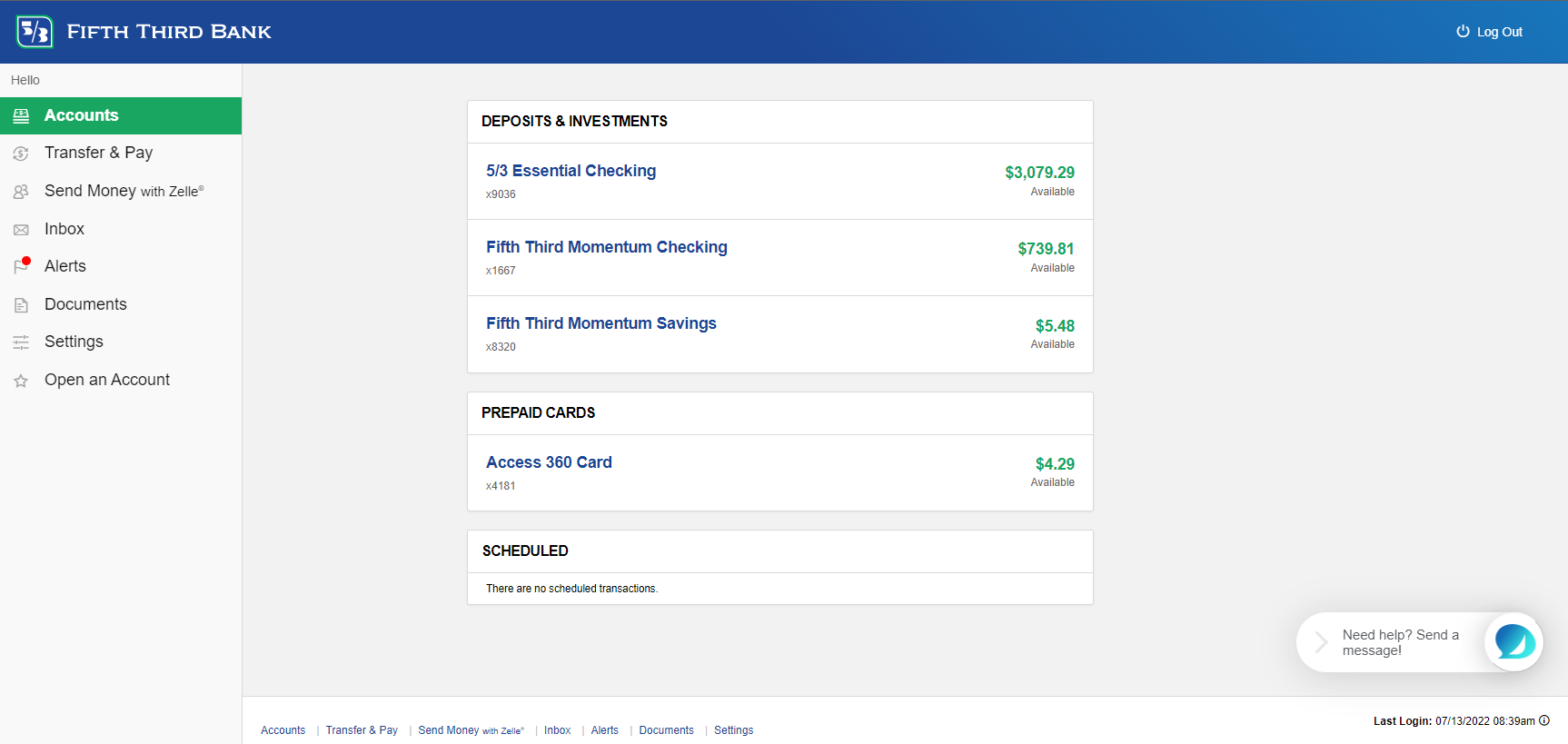Open 5/3 Essential Checking account

(x=571, y=171)
